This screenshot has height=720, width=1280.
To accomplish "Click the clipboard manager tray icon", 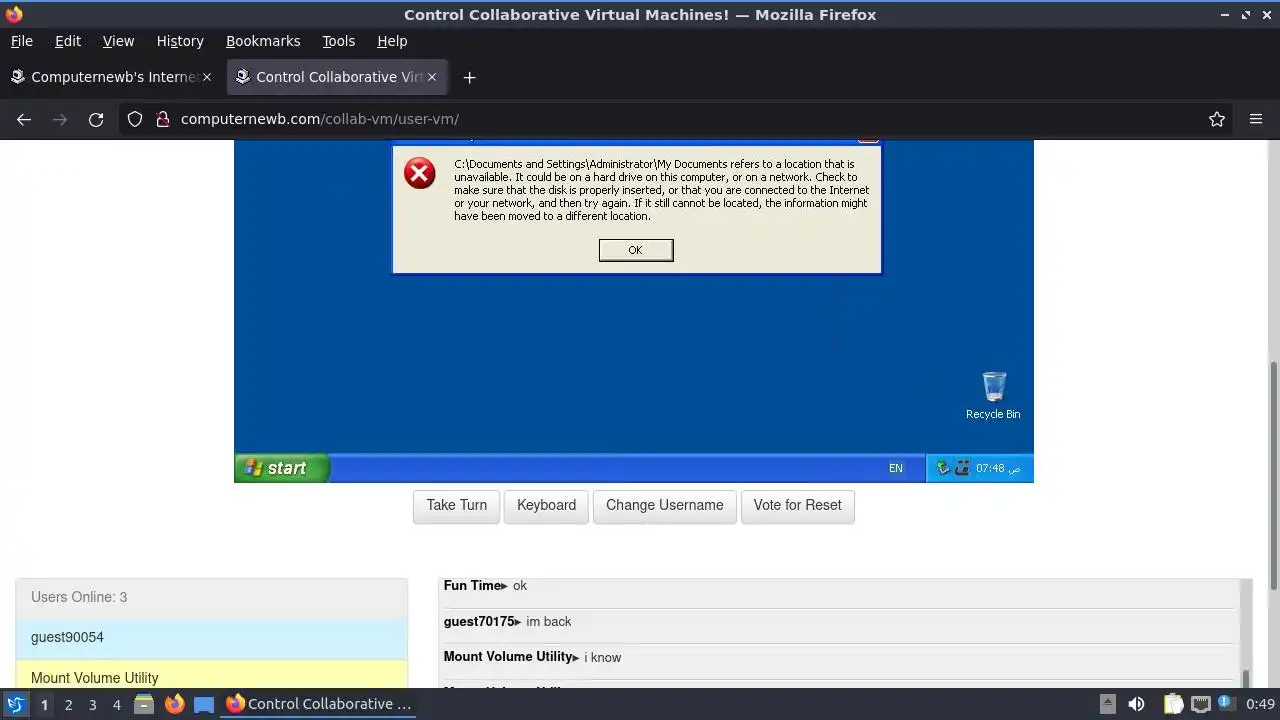I will (1173, 704).
